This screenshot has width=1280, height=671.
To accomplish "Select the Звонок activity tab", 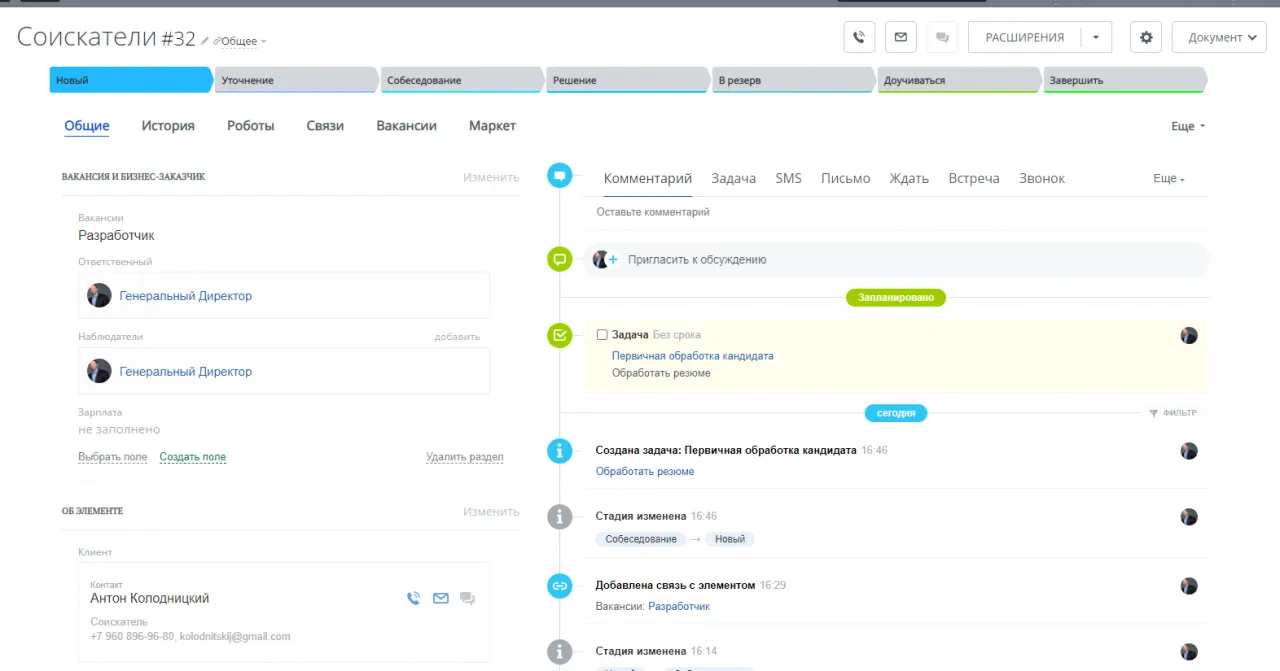I will tap(1041, 179).
